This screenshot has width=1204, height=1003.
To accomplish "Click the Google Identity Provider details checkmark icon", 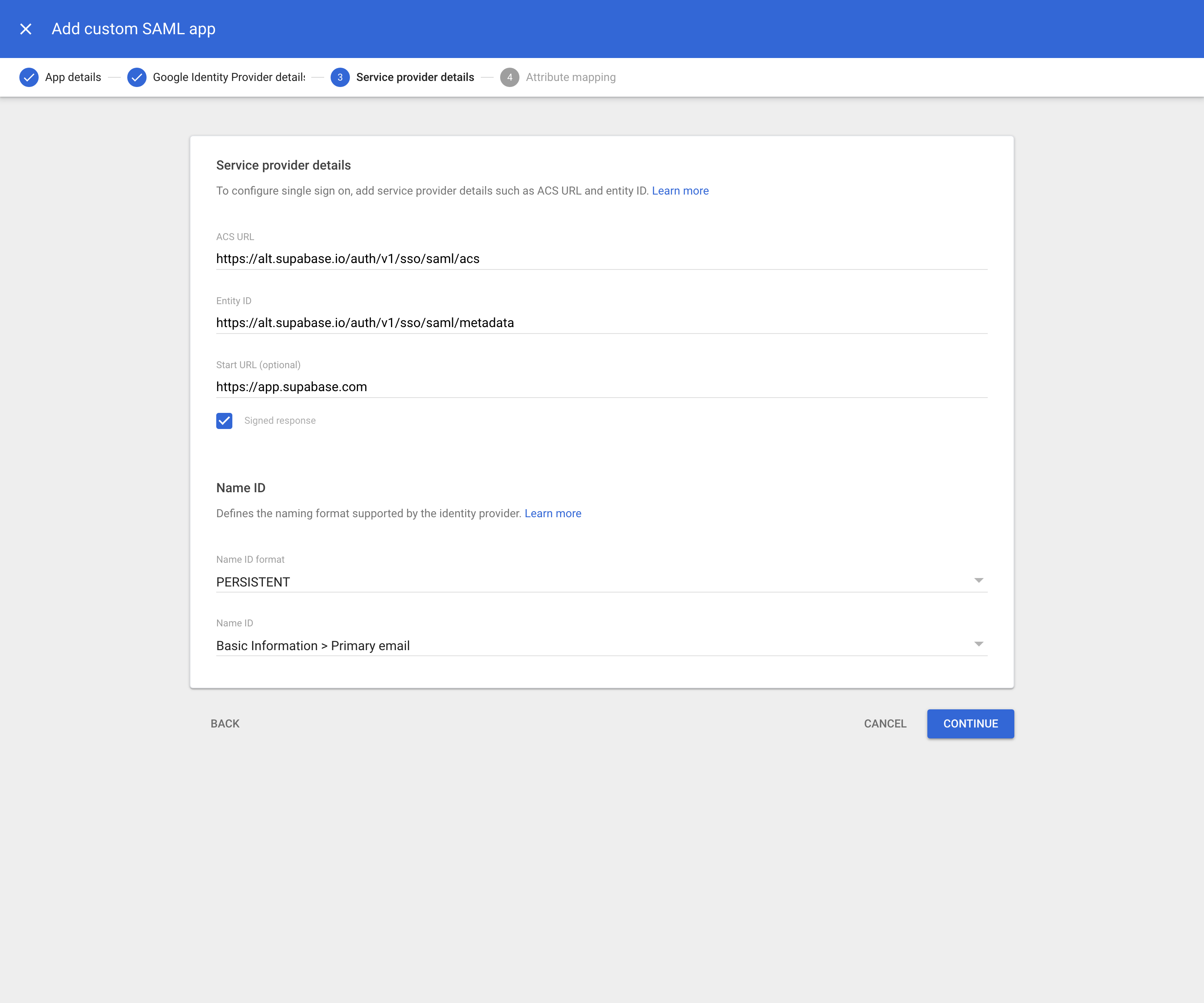I will click(137, 77).
